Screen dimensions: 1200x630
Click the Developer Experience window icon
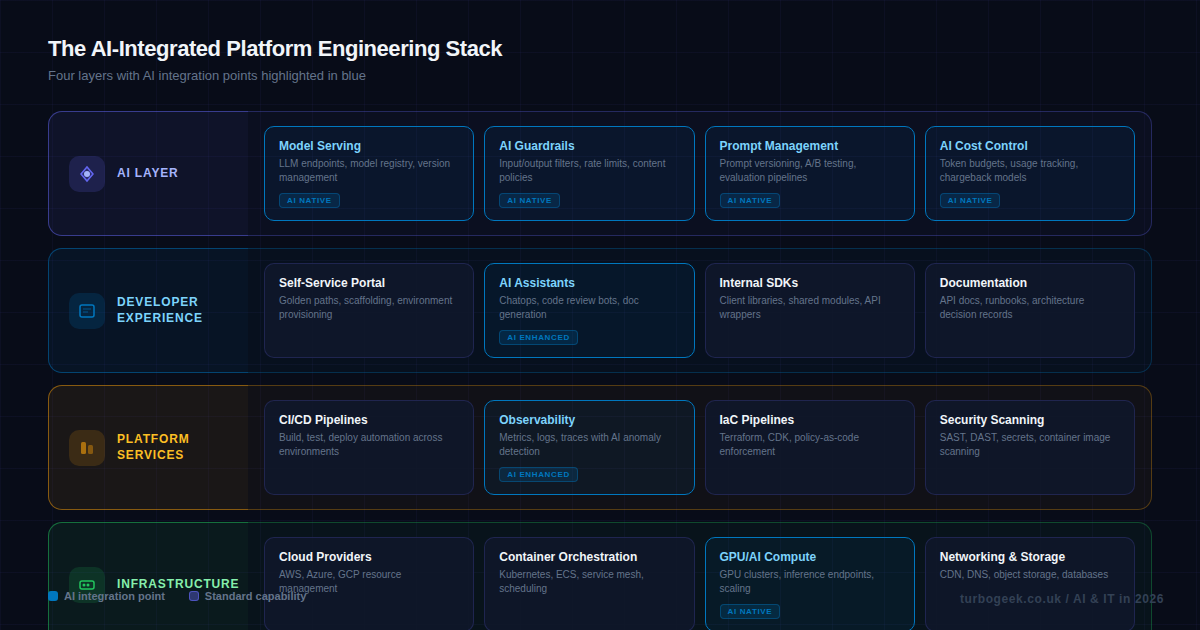[87, 311]
